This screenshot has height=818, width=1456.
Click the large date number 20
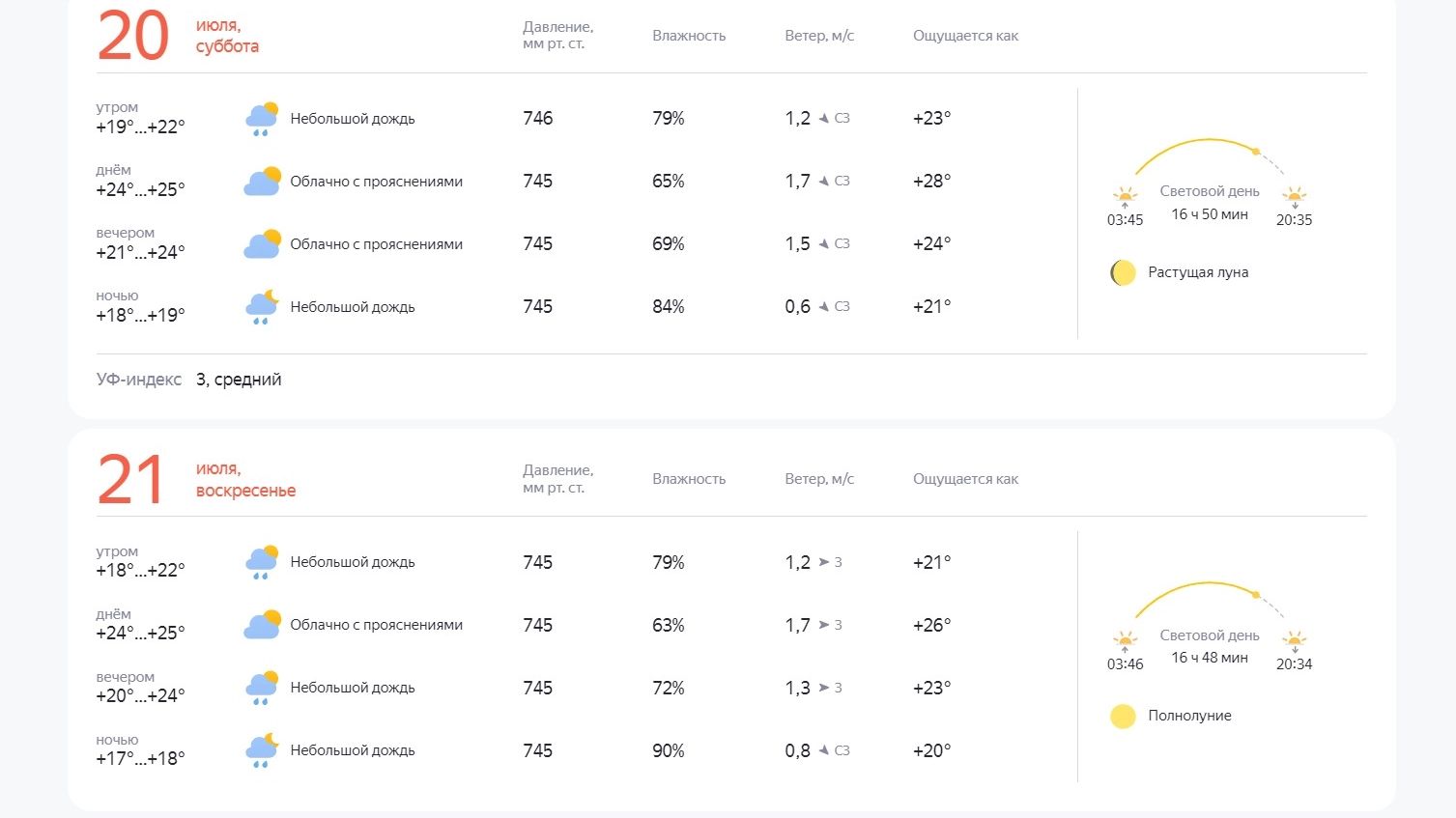133,37
